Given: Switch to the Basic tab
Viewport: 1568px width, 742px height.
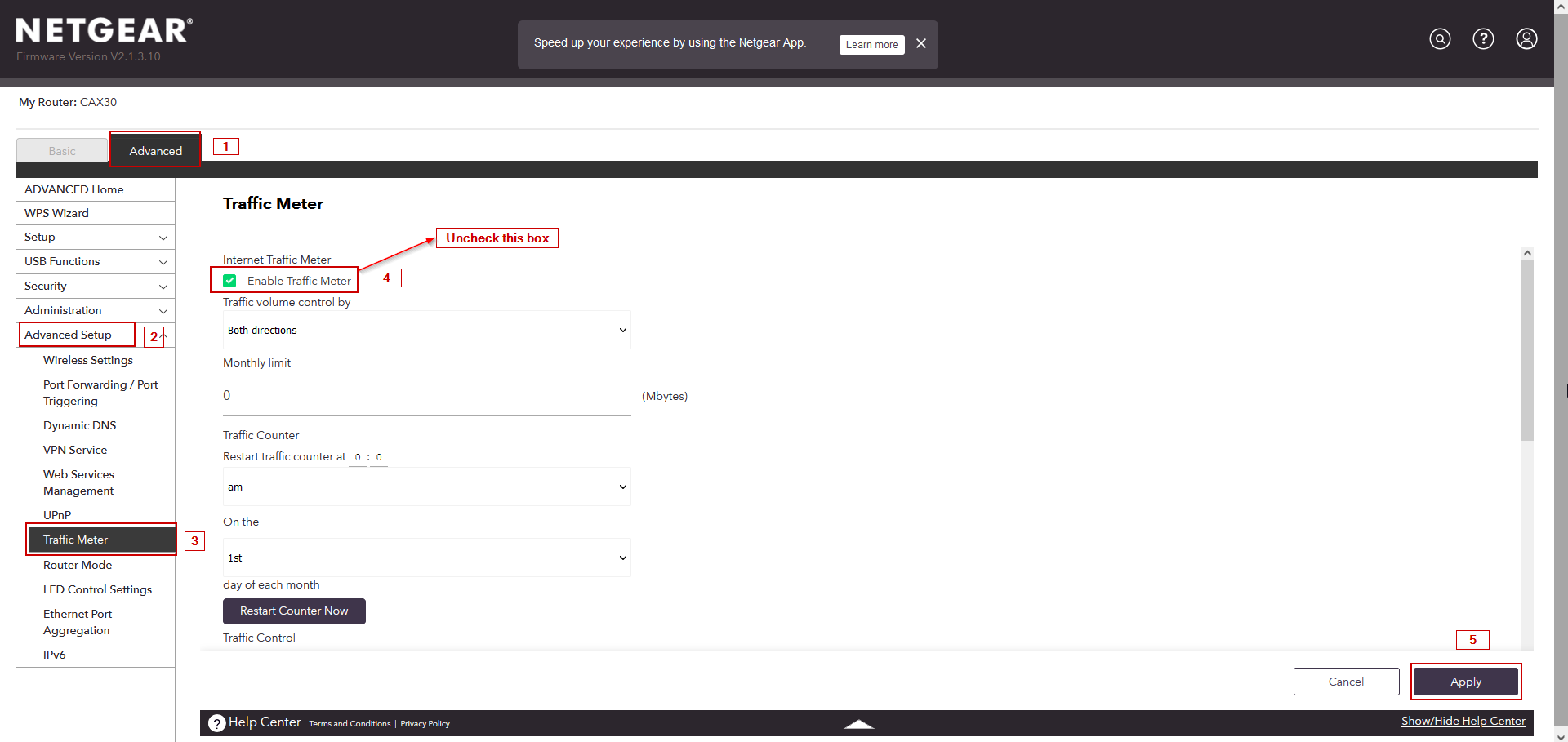Looking at the screenshot, I should tap(61, 150).
